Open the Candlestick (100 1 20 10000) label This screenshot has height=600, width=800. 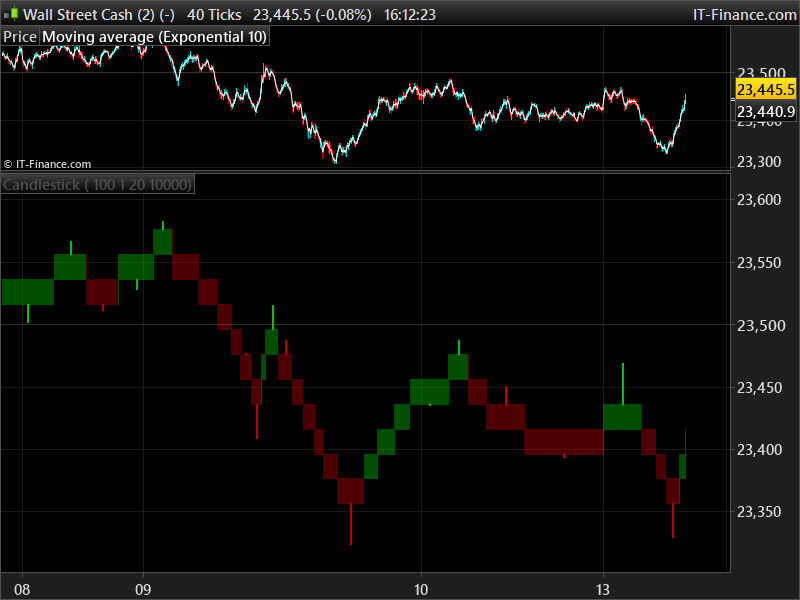[x=97, y=184]
